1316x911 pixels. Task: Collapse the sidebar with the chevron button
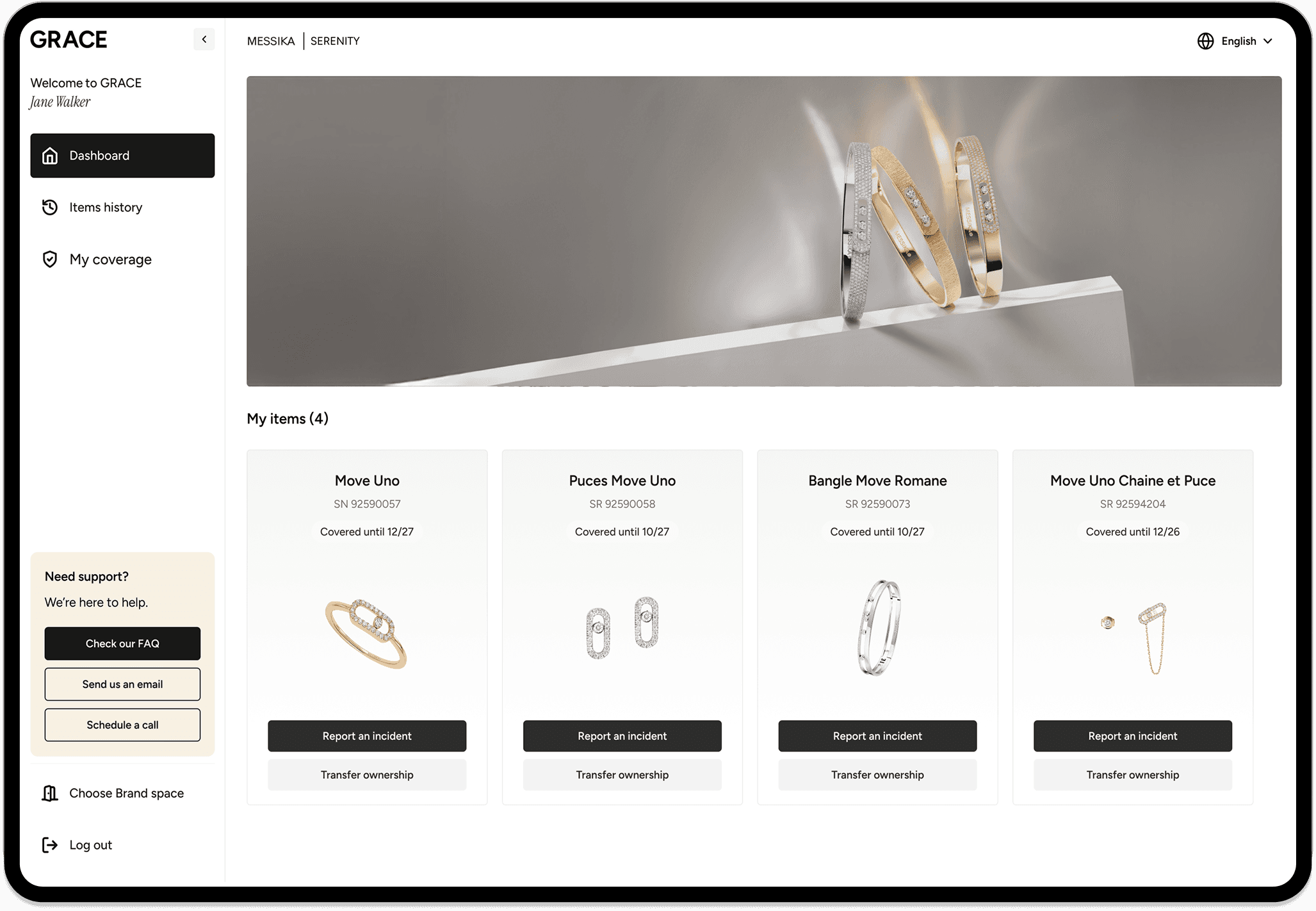tap(204, 40)
